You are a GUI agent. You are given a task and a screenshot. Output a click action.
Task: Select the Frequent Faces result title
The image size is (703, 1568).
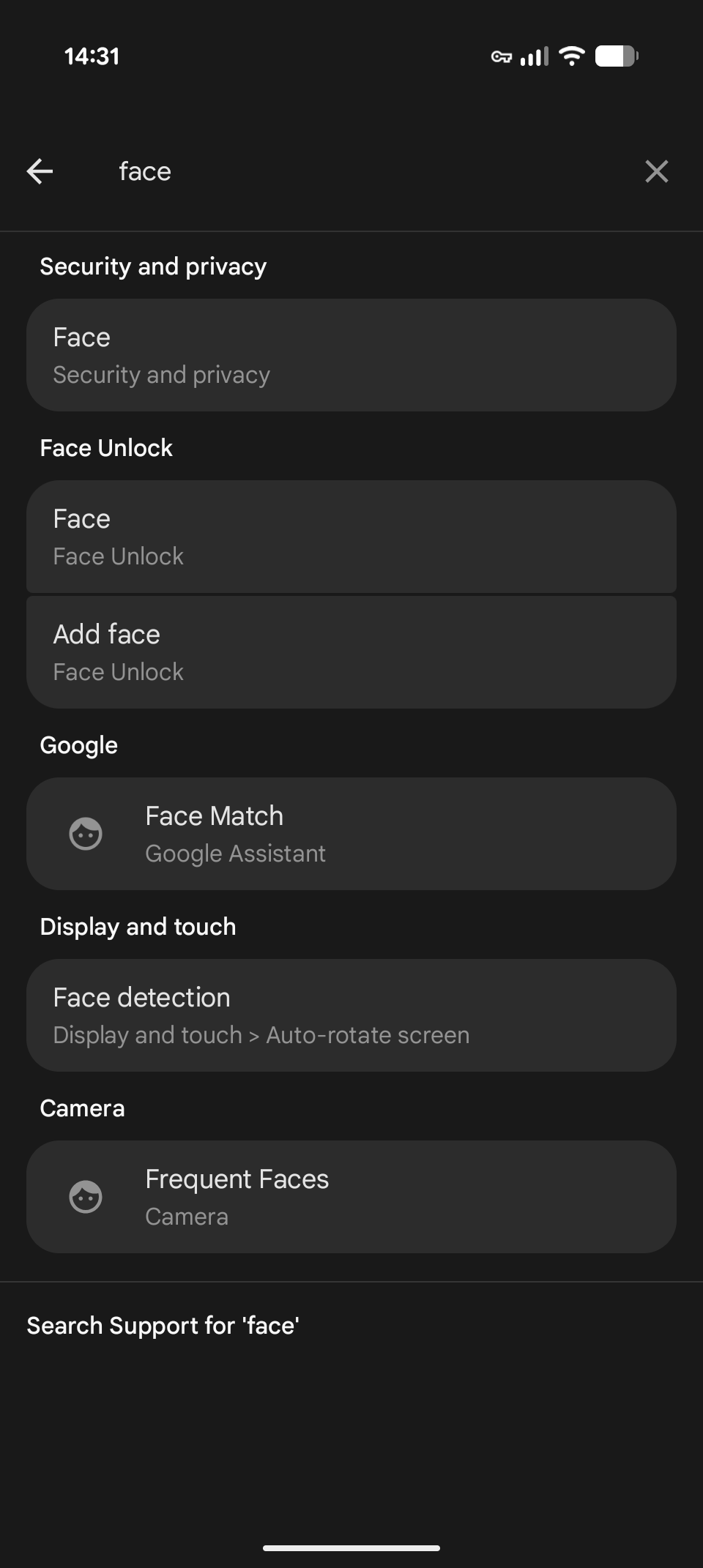[237, 1179]
